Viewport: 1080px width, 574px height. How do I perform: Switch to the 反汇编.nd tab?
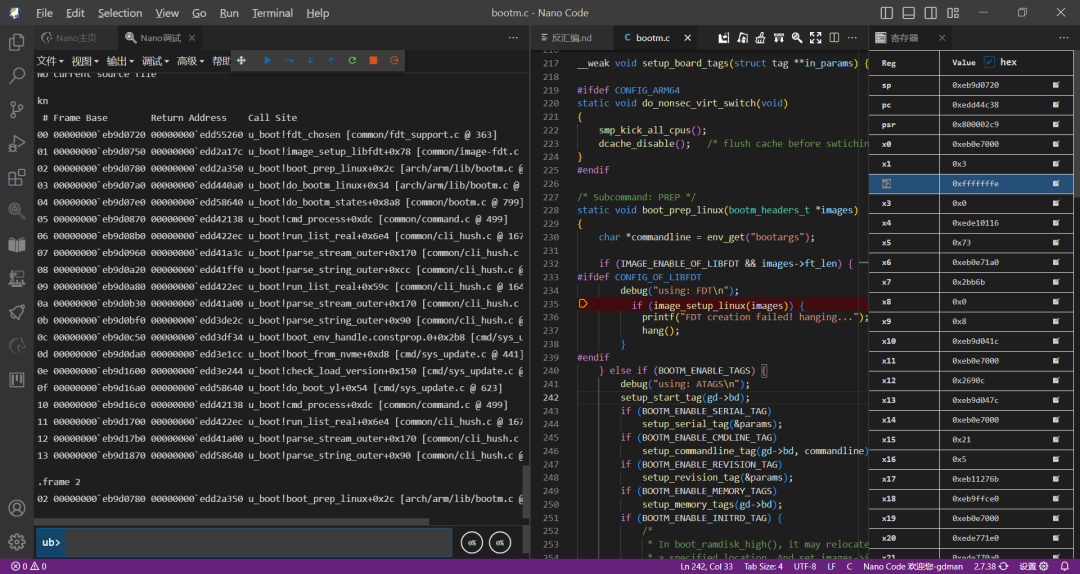pyautogui.click(x=571, y=38)
